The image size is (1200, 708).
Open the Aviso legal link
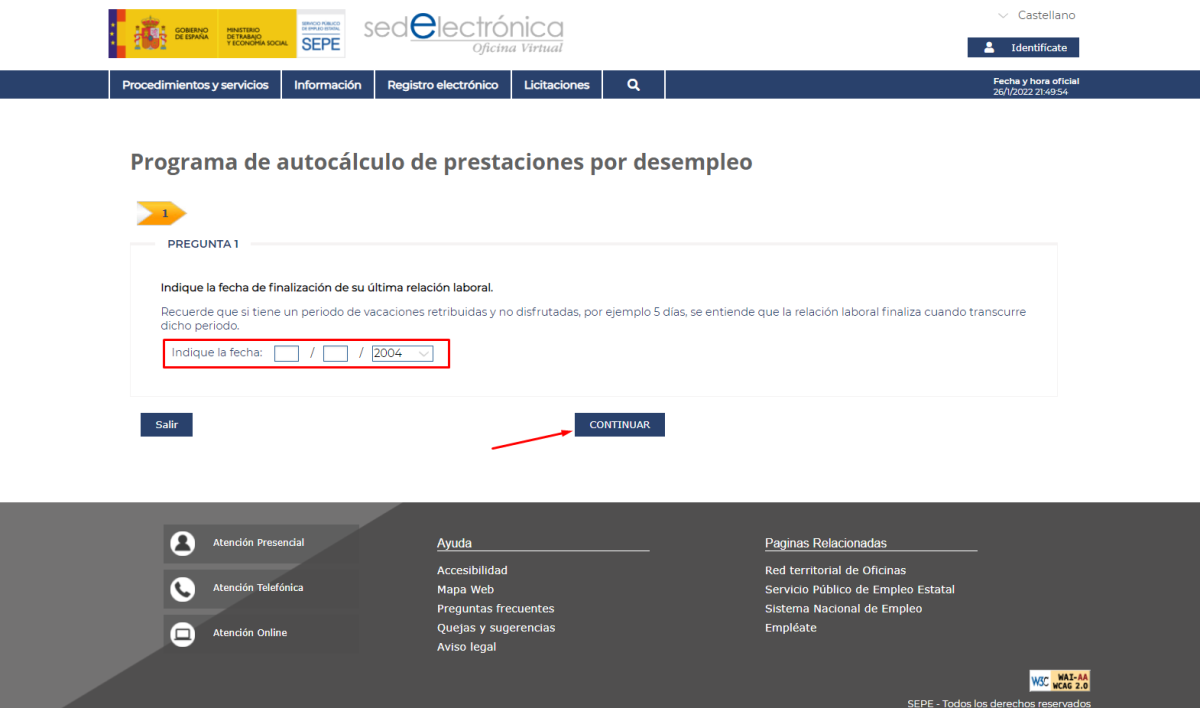[x=467, y=647]
